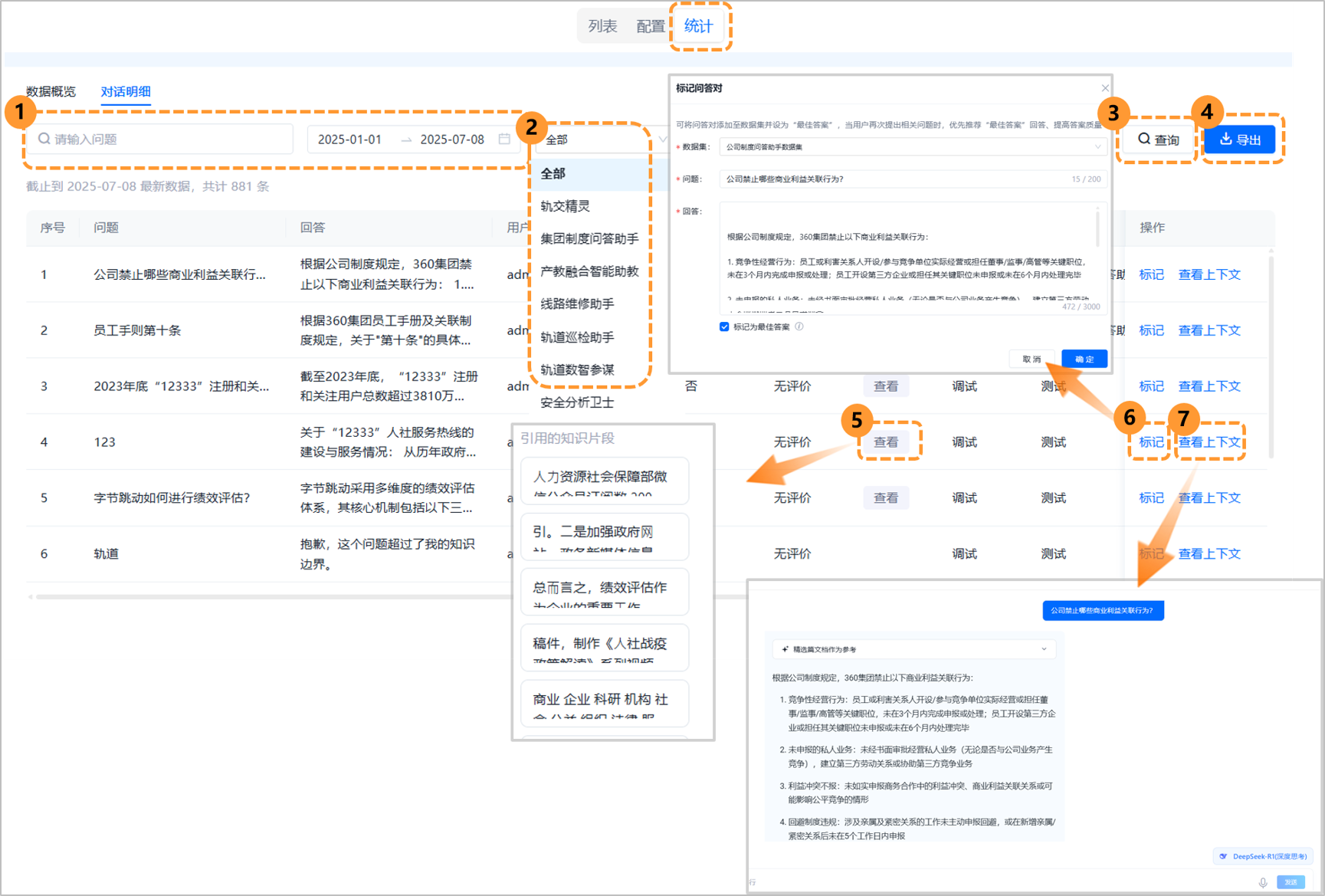This screenshot has width=1325, height=896.
Task: Click the sparkle icon on 精选篇文作为参考 bar
Action: point(784,648)
